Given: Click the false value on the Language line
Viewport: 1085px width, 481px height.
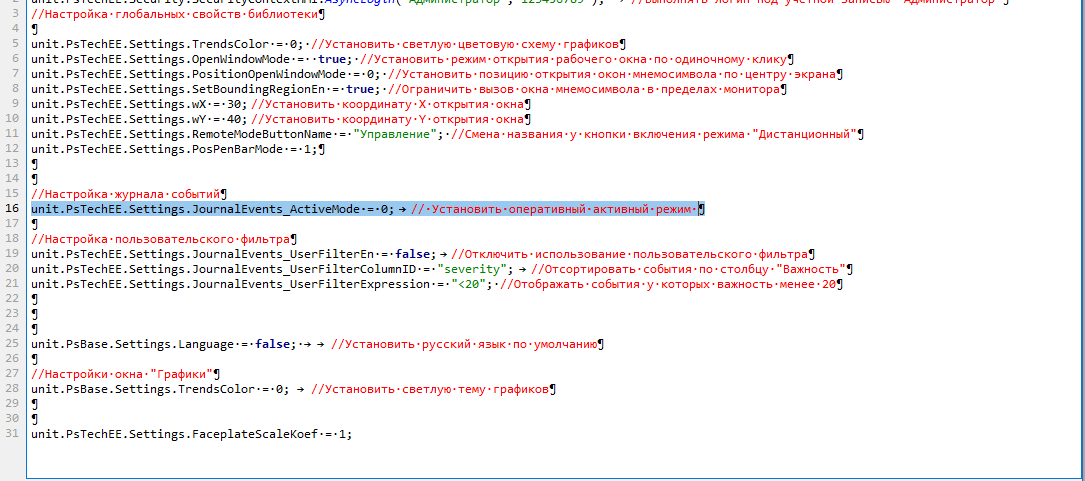Looking at the screenshot, I should tap(273, 344).
